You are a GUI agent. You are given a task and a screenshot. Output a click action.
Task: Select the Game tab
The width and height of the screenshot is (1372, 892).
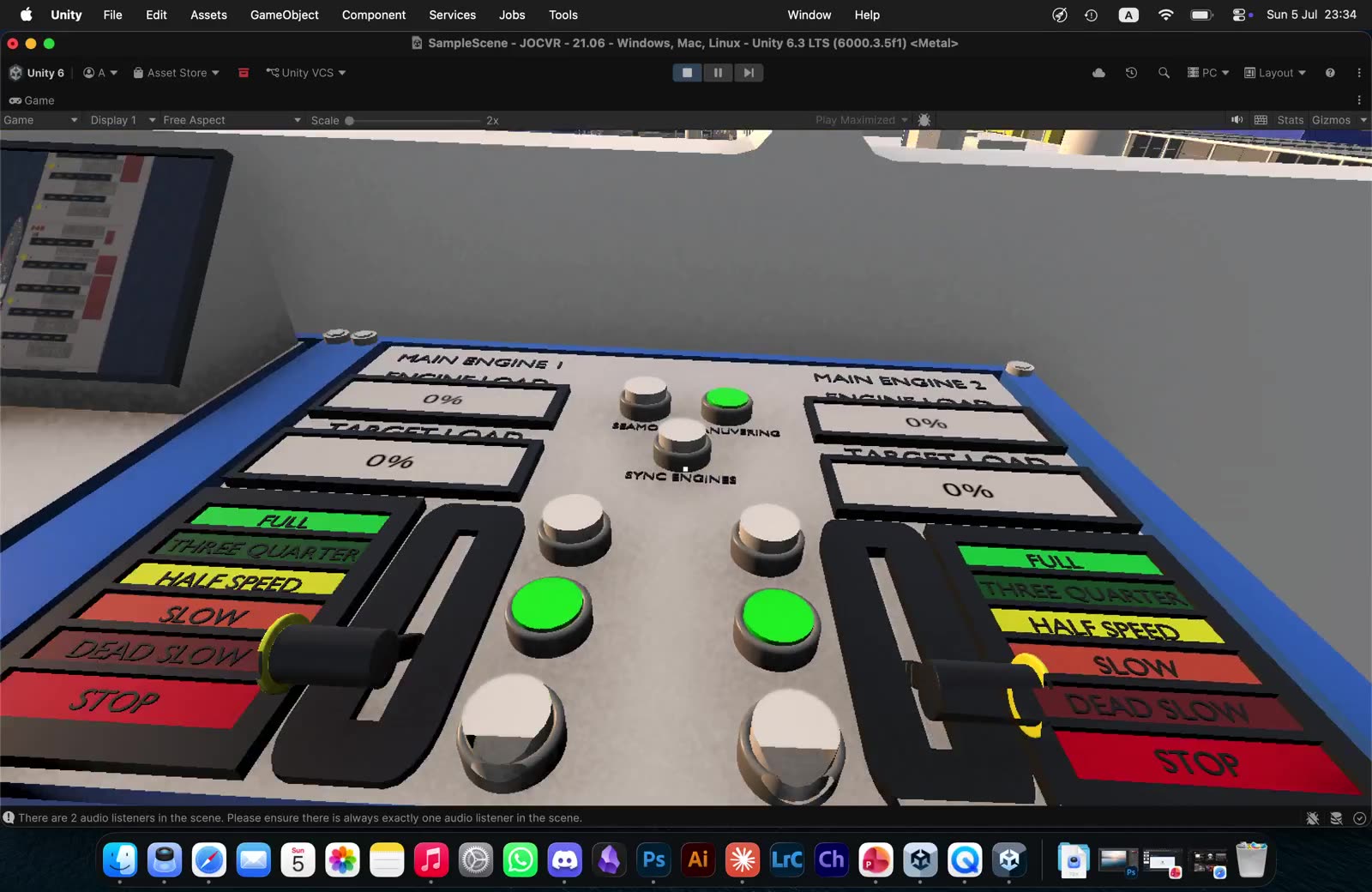(x=32, y=100)
